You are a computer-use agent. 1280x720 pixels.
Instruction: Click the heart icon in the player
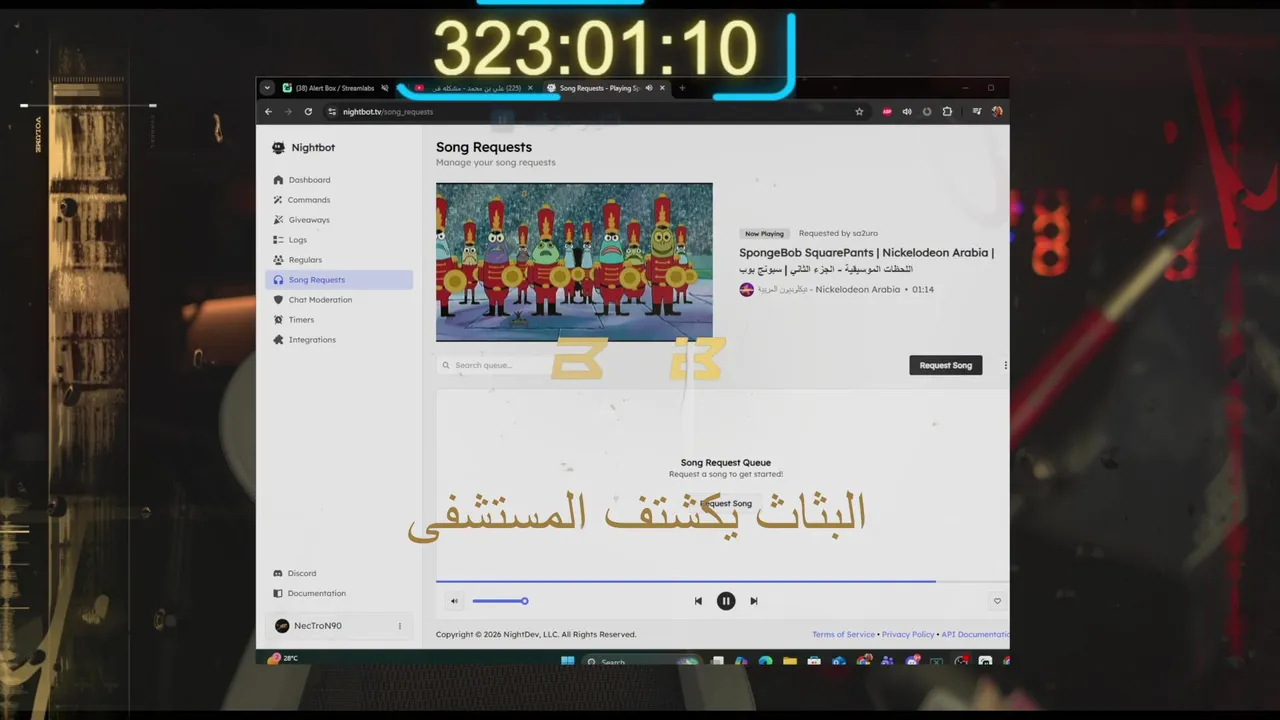tap(997, 601)
